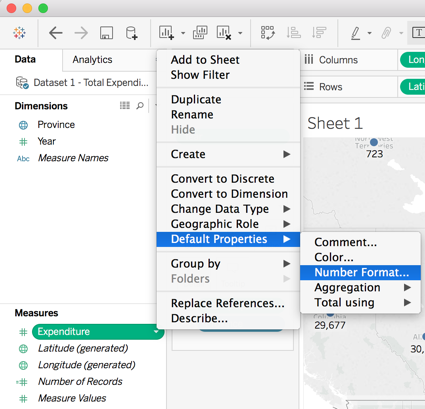This screenshot has height=409, width=425.
Task: Open the new worksheet dropdown arrow
Action: tap(183, 33)
